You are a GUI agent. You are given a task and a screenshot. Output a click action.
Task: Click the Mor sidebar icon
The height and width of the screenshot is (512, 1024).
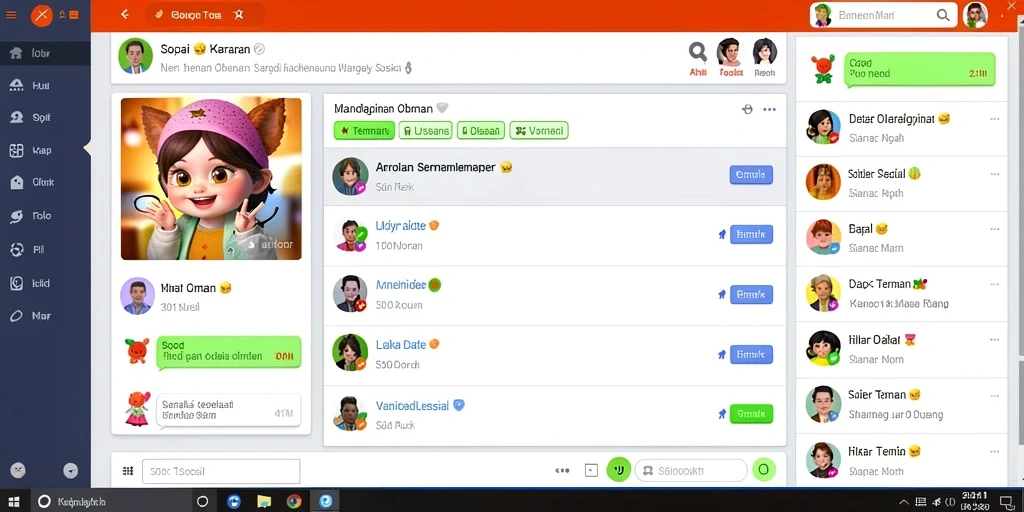pos(17,316)
